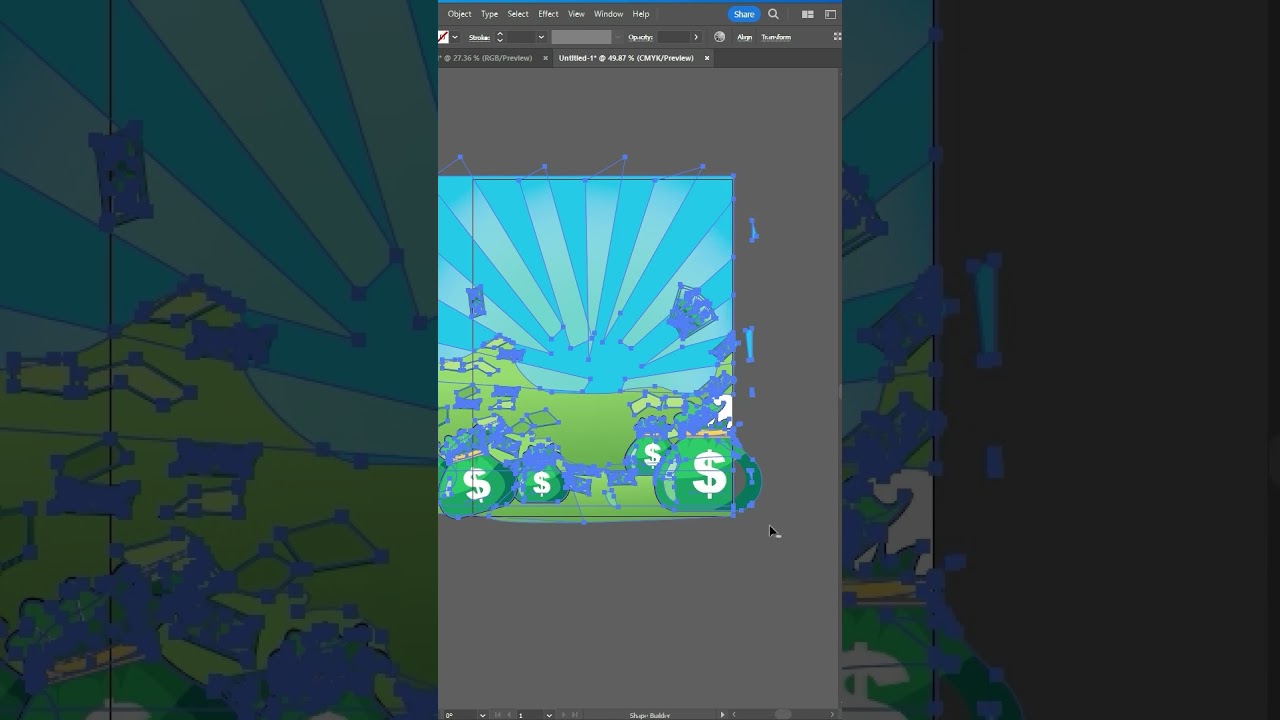
Task: Click the blue Share button
Action: 744,14
